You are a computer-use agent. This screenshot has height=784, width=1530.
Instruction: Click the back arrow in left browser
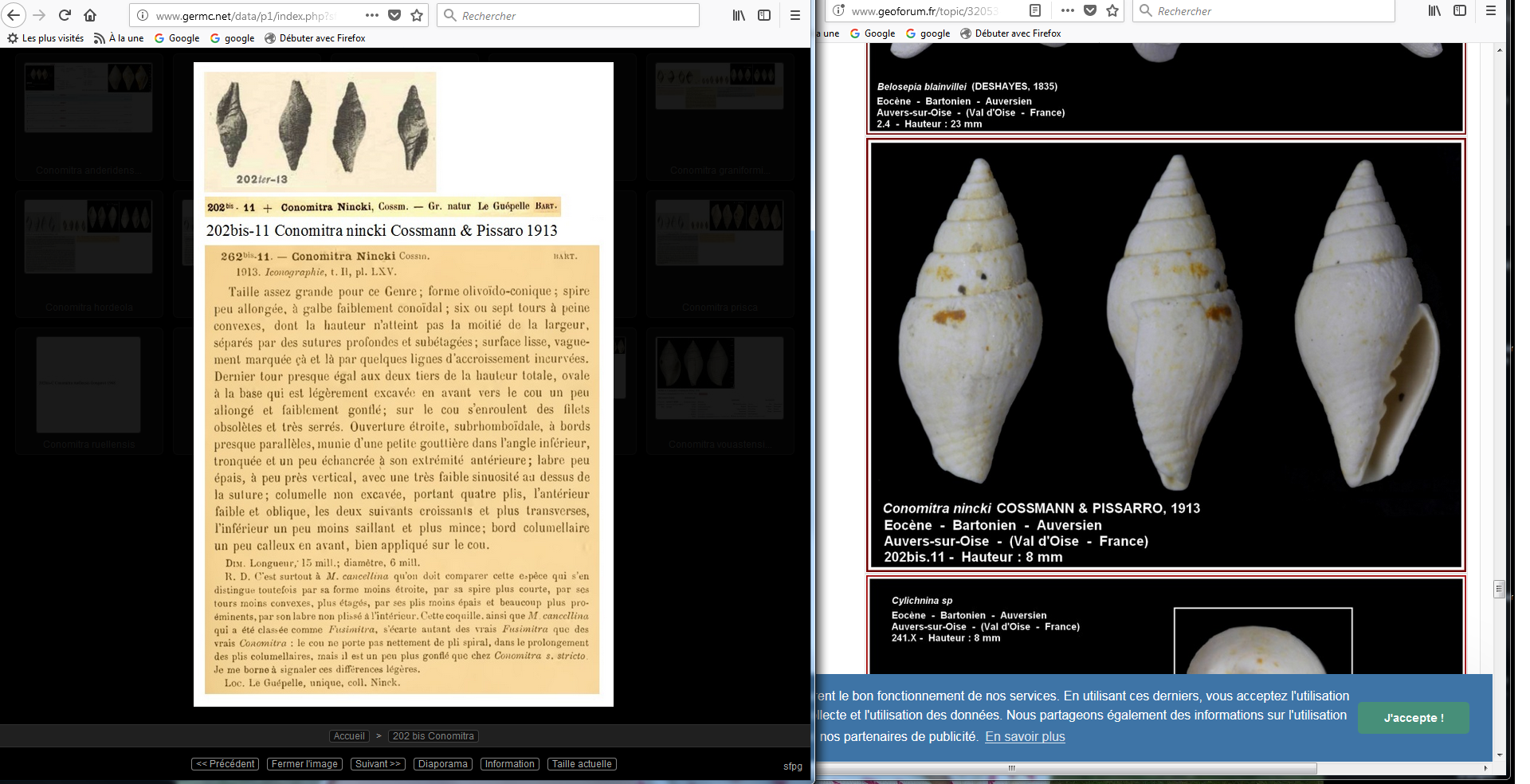pos(14,15)
